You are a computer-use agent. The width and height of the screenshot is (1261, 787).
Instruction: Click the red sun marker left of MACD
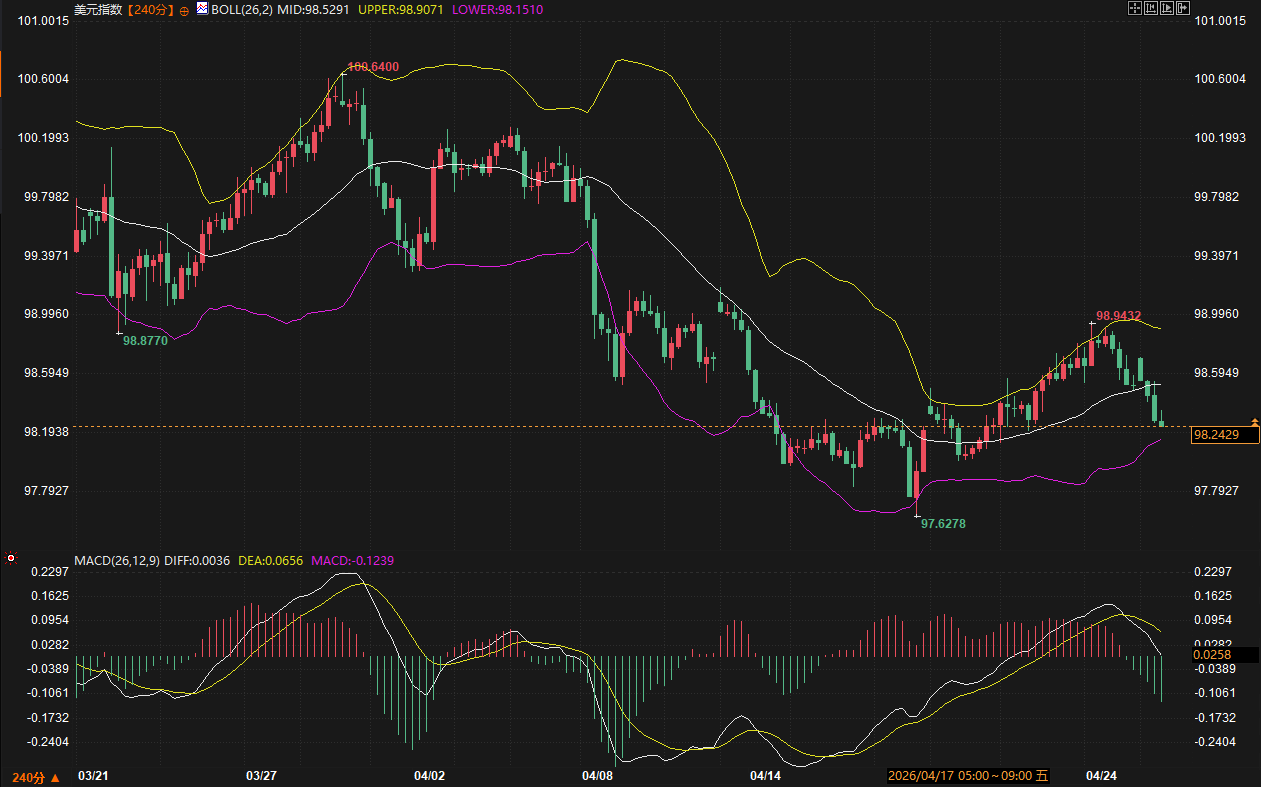point(11,557)
